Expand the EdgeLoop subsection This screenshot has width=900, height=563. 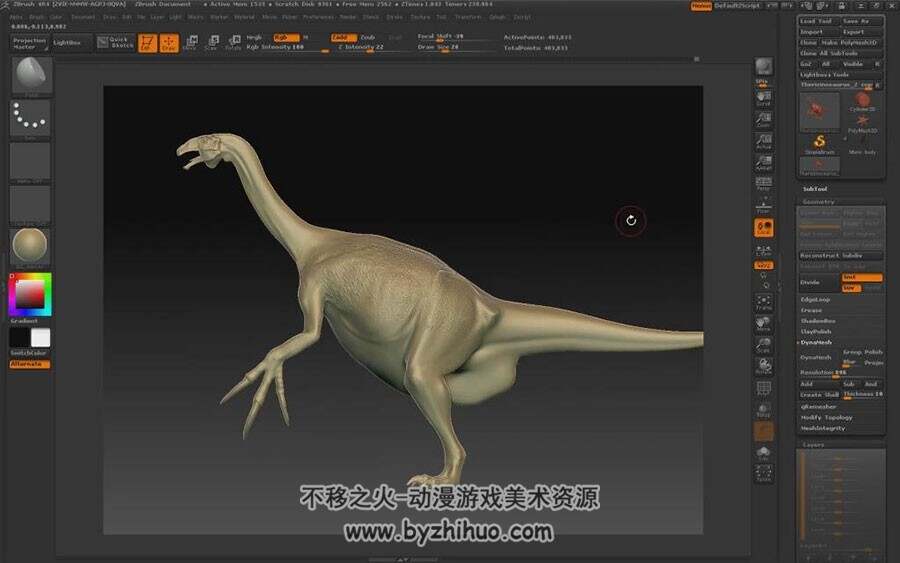tap(816, 300)
